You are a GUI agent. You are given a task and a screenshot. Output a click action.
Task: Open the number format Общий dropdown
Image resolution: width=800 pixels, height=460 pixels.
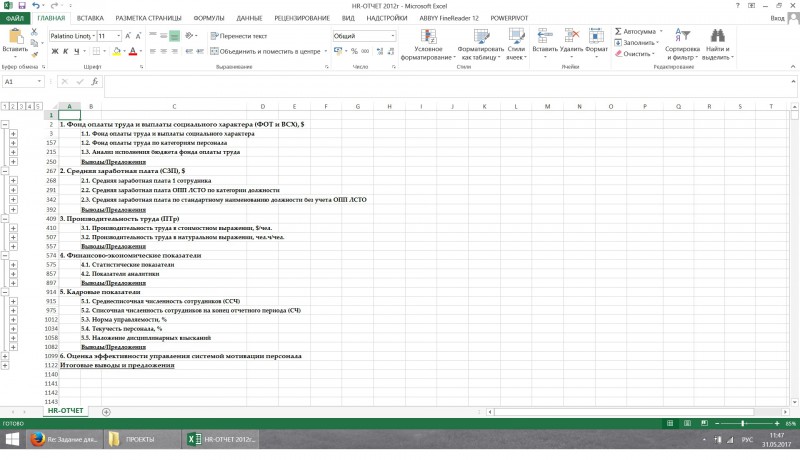pyautogui.click(x=392, y=36)
